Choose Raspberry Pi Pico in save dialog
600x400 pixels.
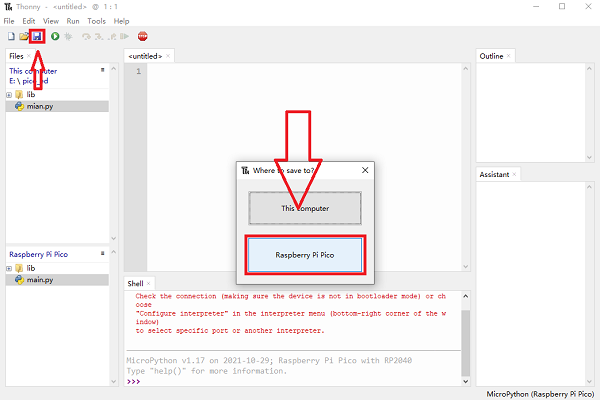[305, 255]
